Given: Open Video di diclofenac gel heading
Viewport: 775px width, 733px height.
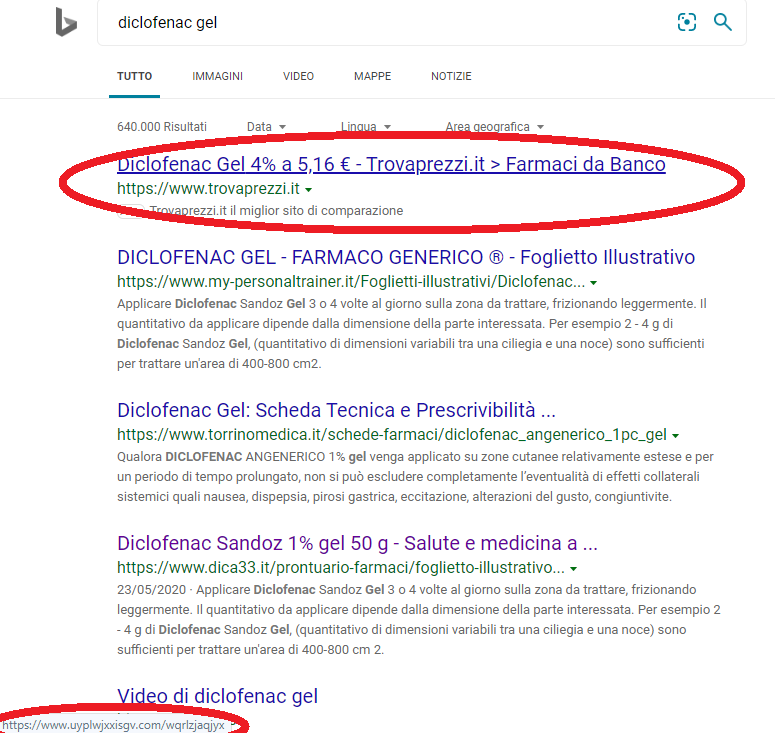Looking at the screenshot, I should [x=217, y=696].
